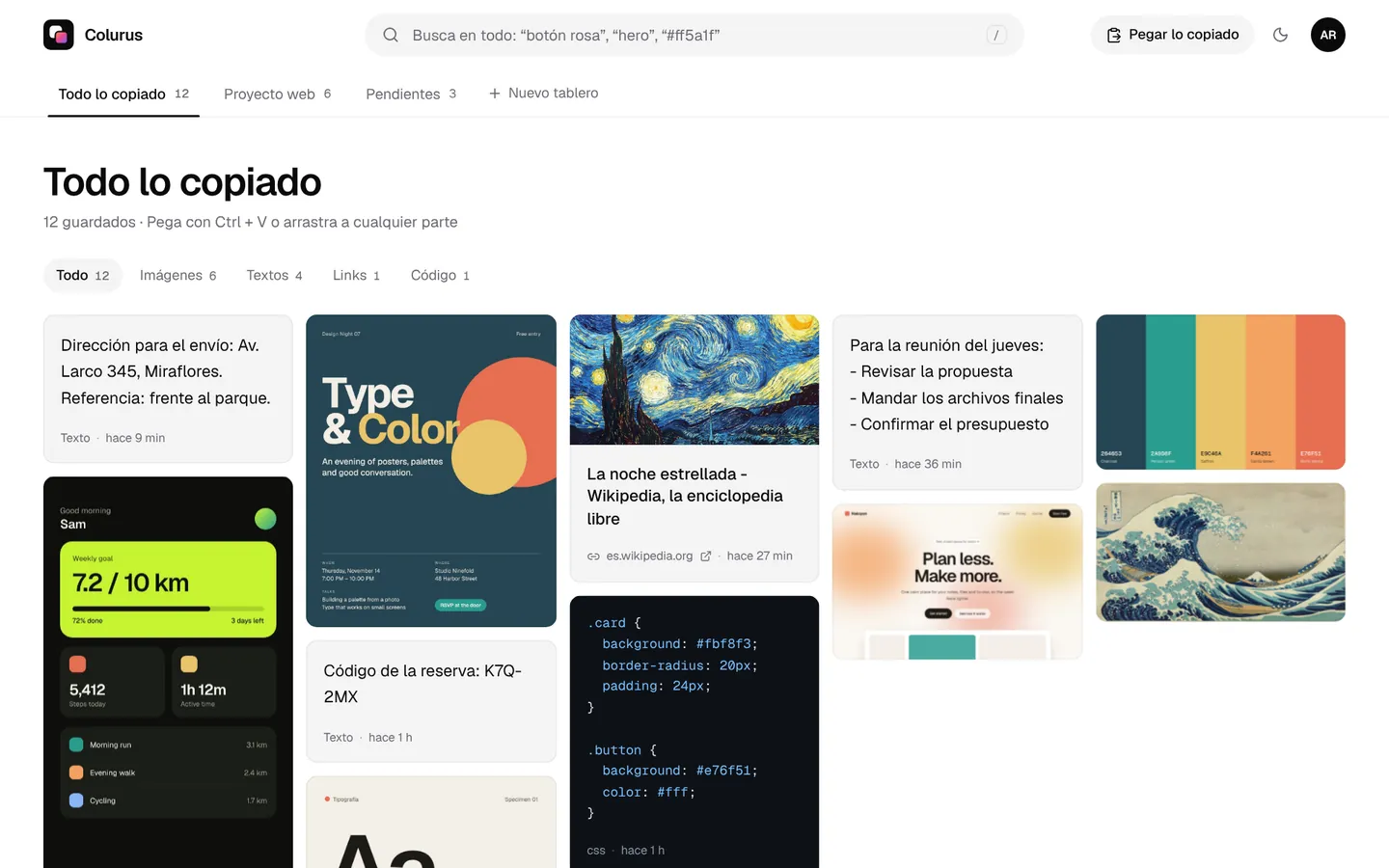Open the Starry Night painting thumbnail

coord(694,379)
